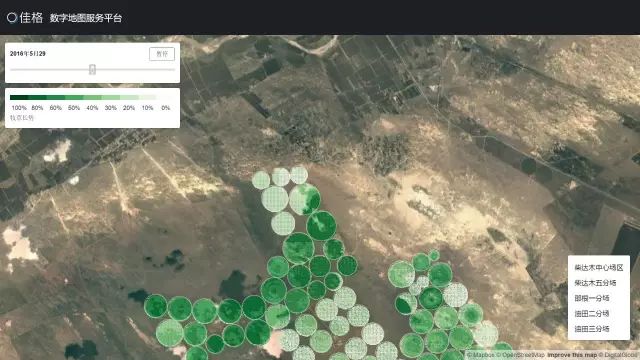The image size is (640, 360).
Task: Click the 80% legend color swatch
Action: [37, 98]
